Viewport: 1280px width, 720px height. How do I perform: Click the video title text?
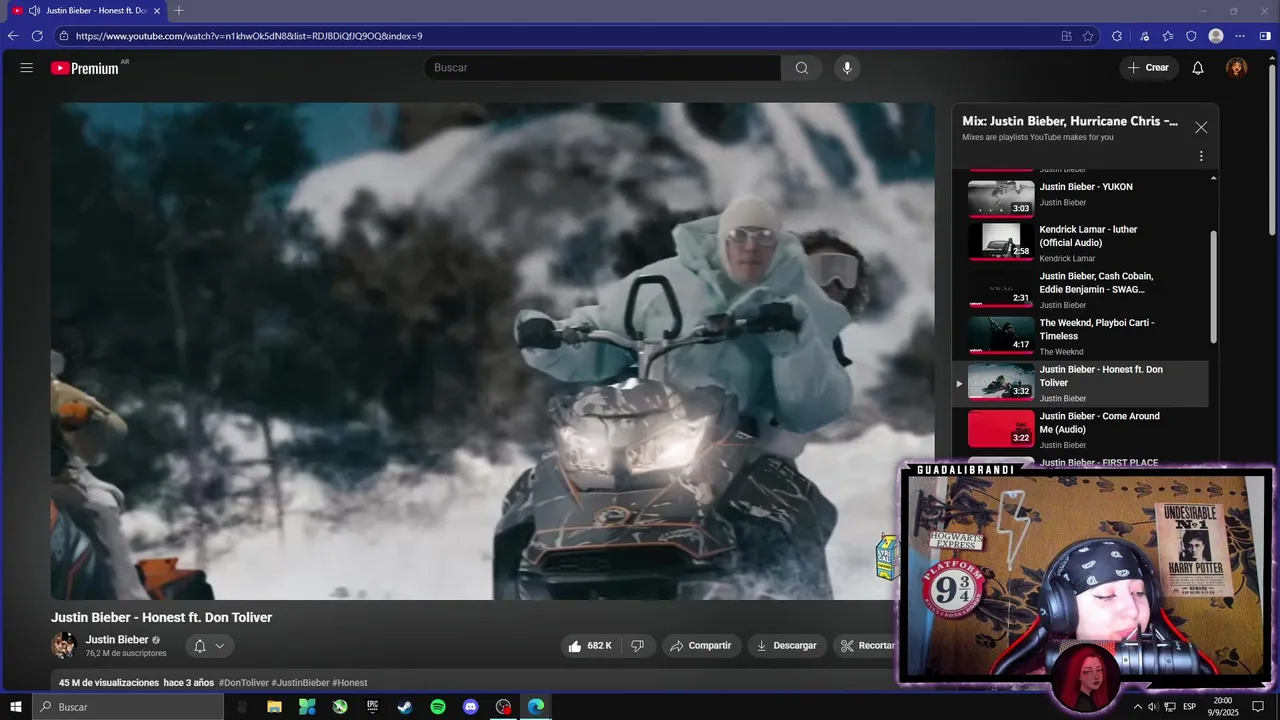click(x=162, y=618)
